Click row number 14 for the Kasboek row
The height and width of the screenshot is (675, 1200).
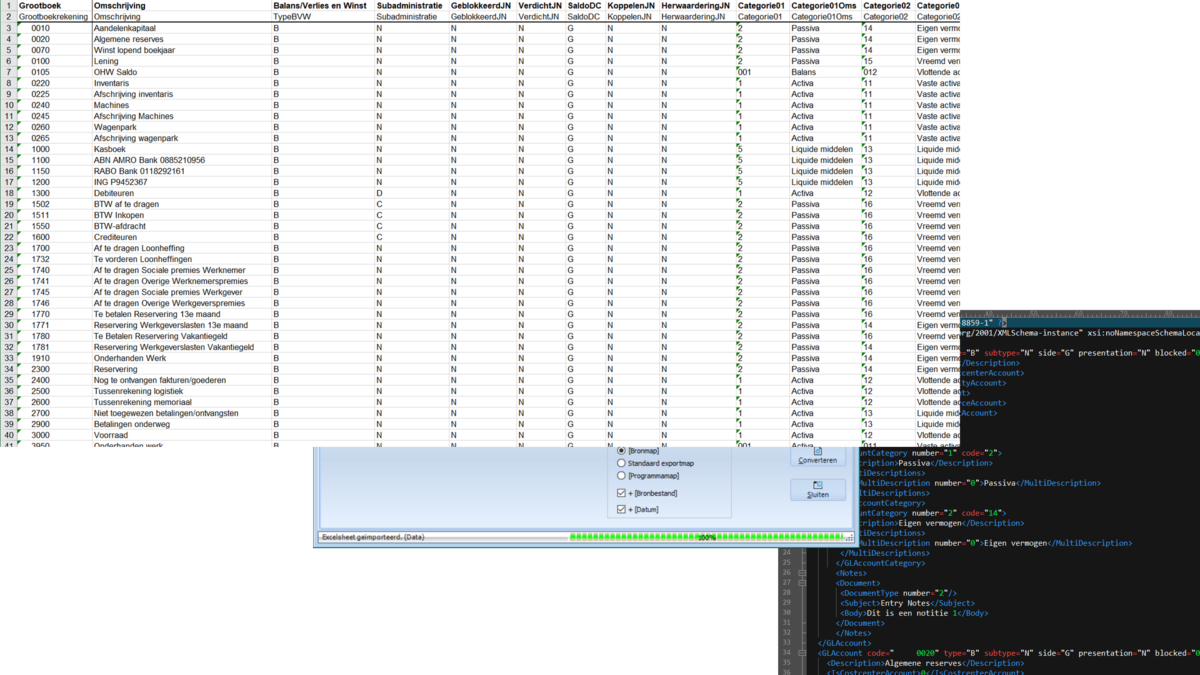(9, 148)
